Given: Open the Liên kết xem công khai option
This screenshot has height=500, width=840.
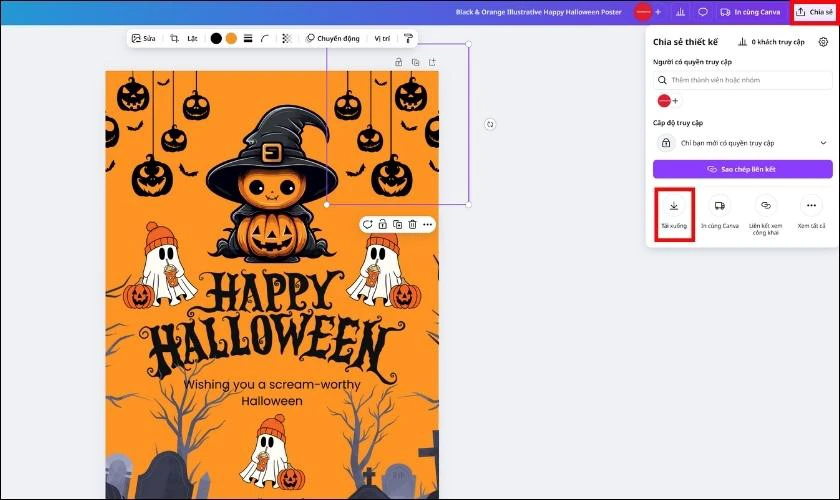Looking at the screenshot, I should click(765, 212).
